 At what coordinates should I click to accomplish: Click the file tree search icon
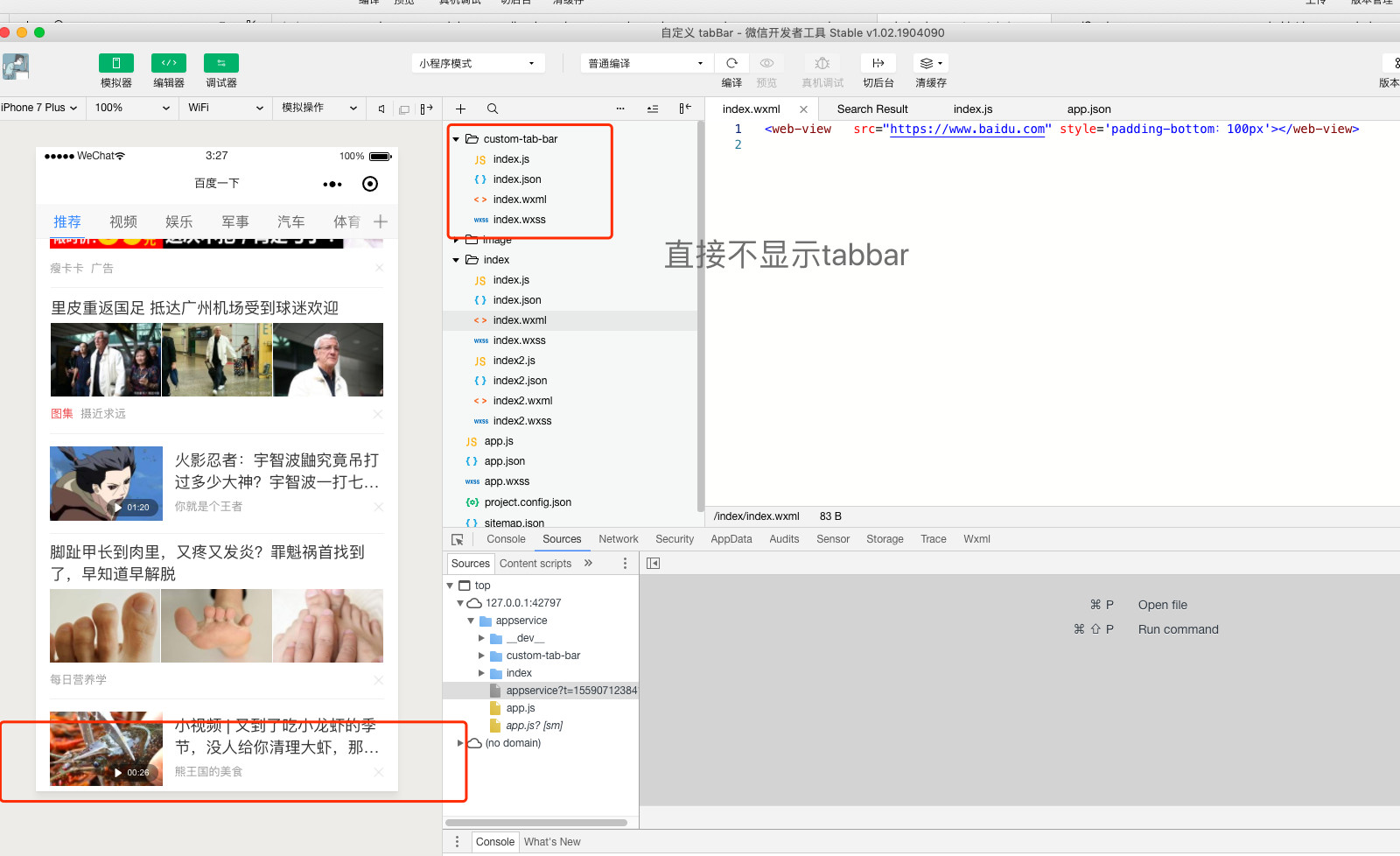[493, 109]
